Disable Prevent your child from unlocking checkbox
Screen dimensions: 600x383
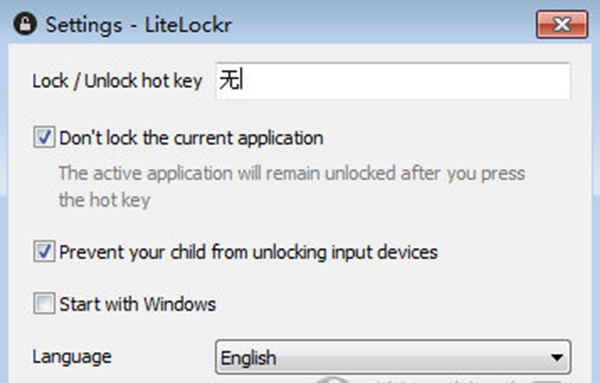pyautogui.click(x=44, y=251)
